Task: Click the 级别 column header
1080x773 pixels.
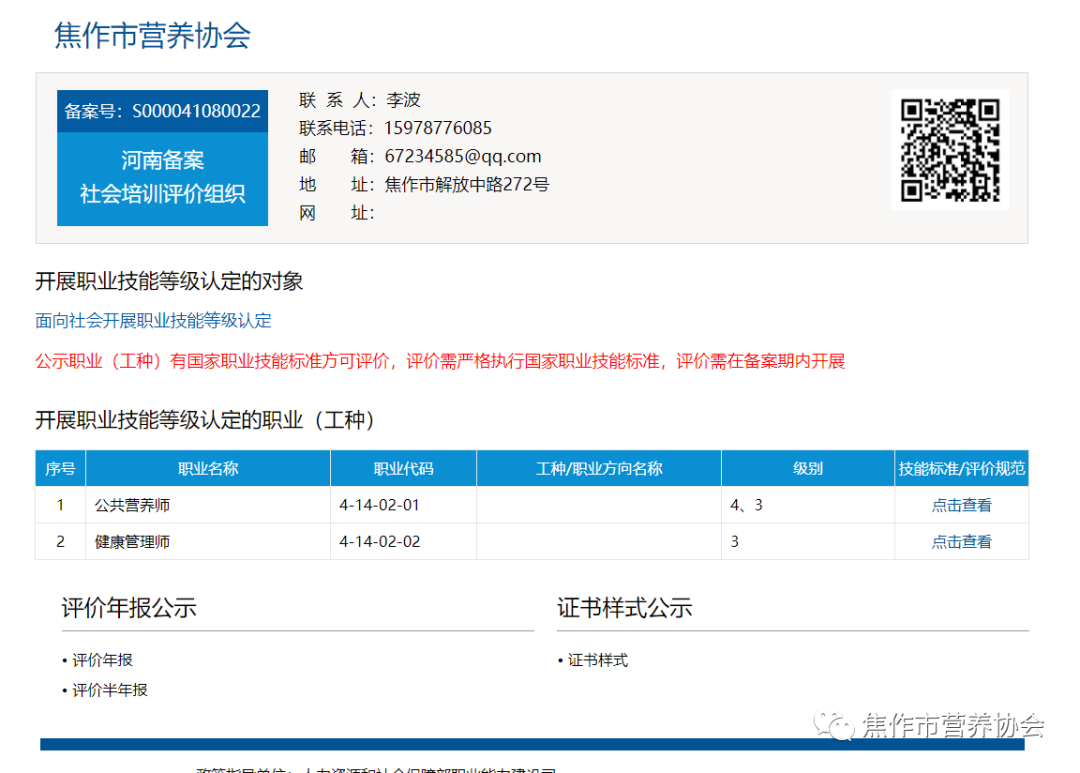Action: click(808, 468)
